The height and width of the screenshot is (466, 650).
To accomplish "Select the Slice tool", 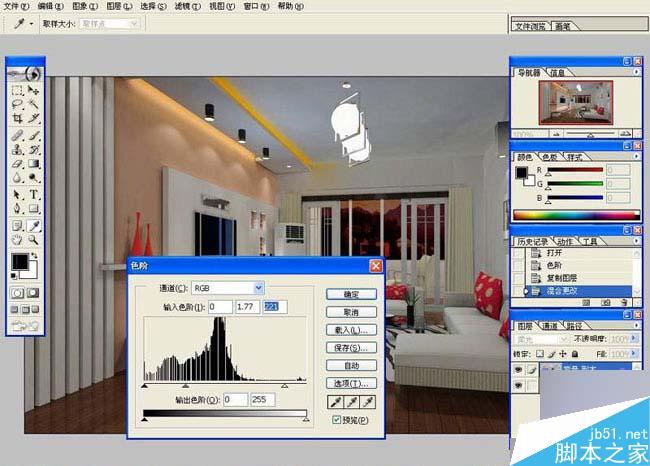I will click(x=33, y=118).
